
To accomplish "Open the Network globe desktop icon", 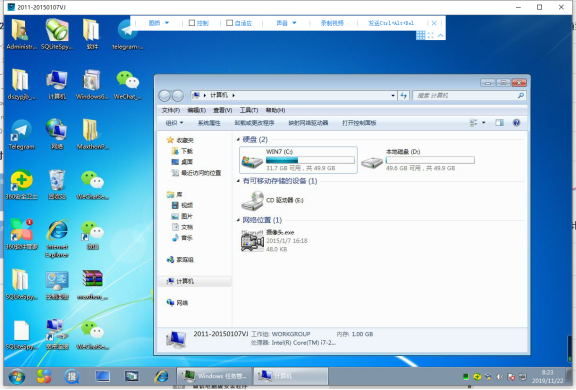I will (57, 134).
